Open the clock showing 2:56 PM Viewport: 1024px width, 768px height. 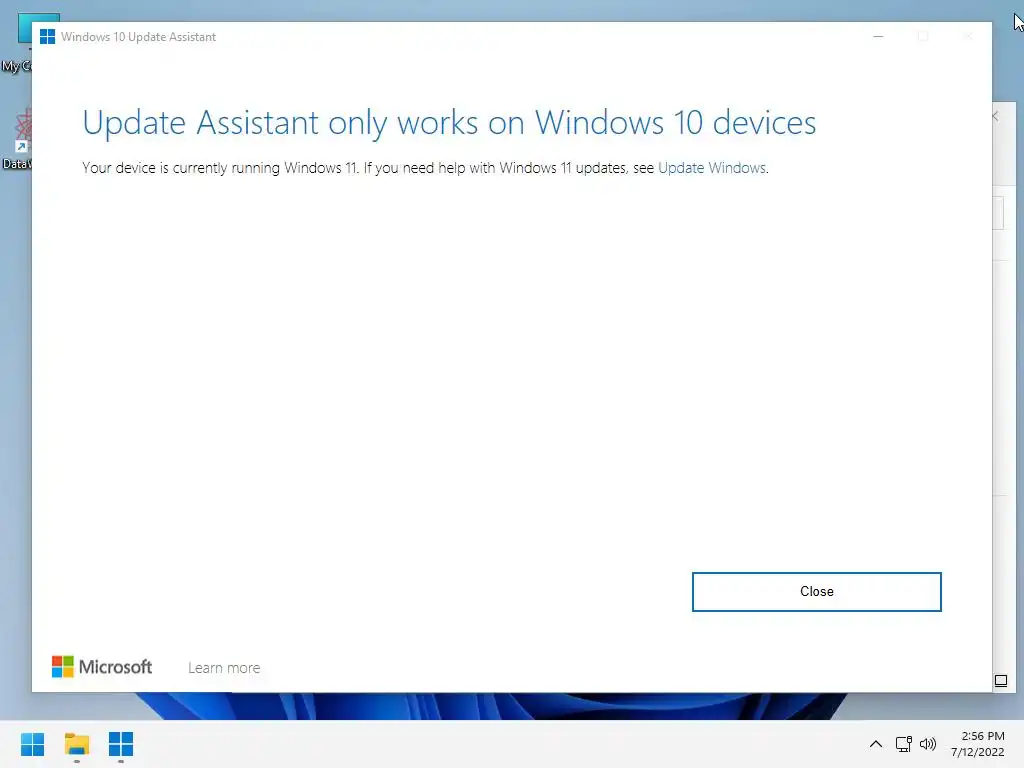coord(978,744)
